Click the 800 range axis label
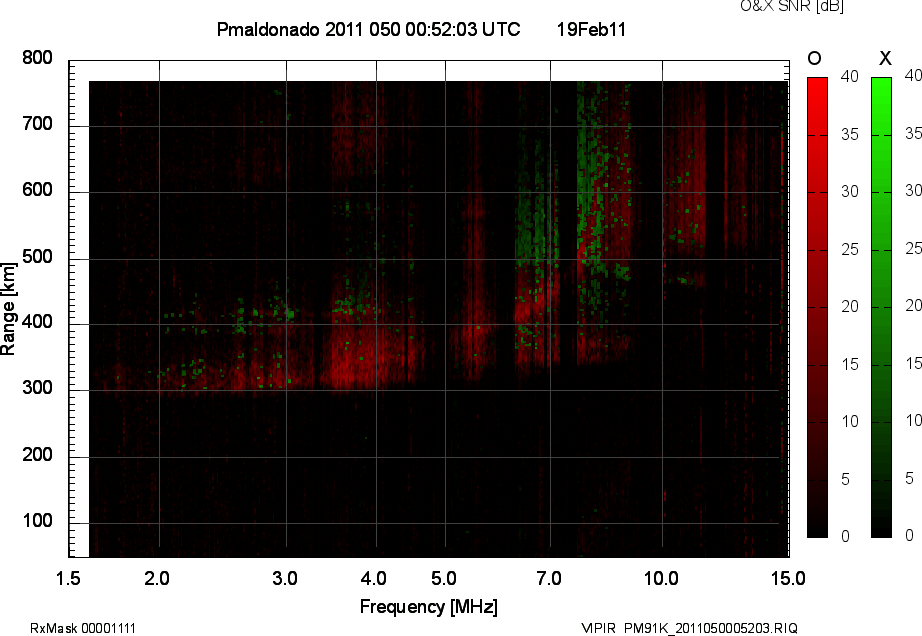This screenshot has width=922, height=636. pyautogui.click(x=37, y=58)
